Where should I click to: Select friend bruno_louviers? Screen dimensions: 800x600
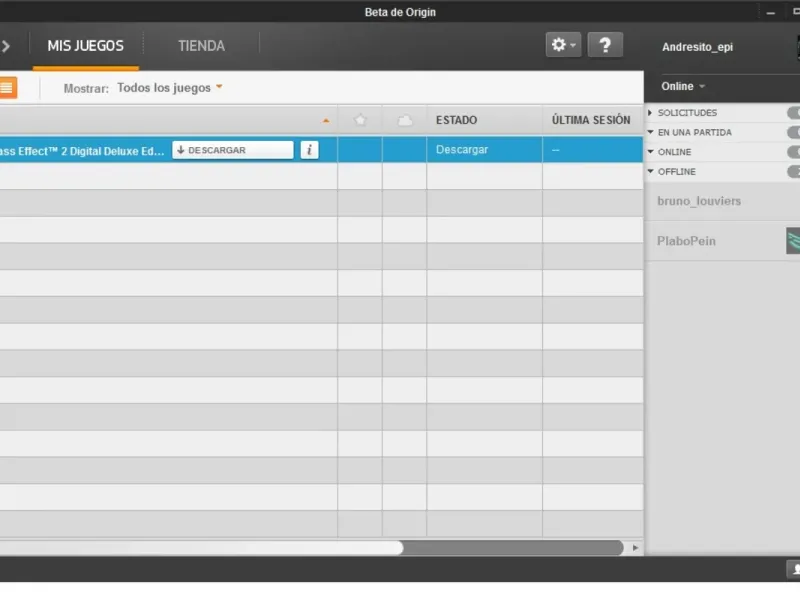(699, 201)
